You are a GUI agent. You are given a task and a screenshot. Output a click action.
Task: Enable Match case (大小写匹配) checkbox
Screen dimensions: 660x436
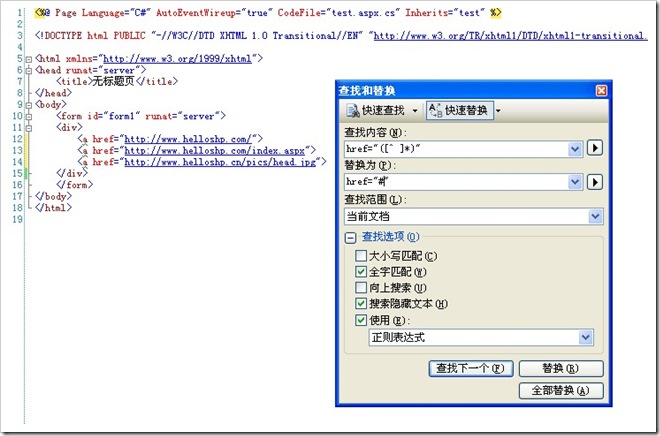click(361, 255)
